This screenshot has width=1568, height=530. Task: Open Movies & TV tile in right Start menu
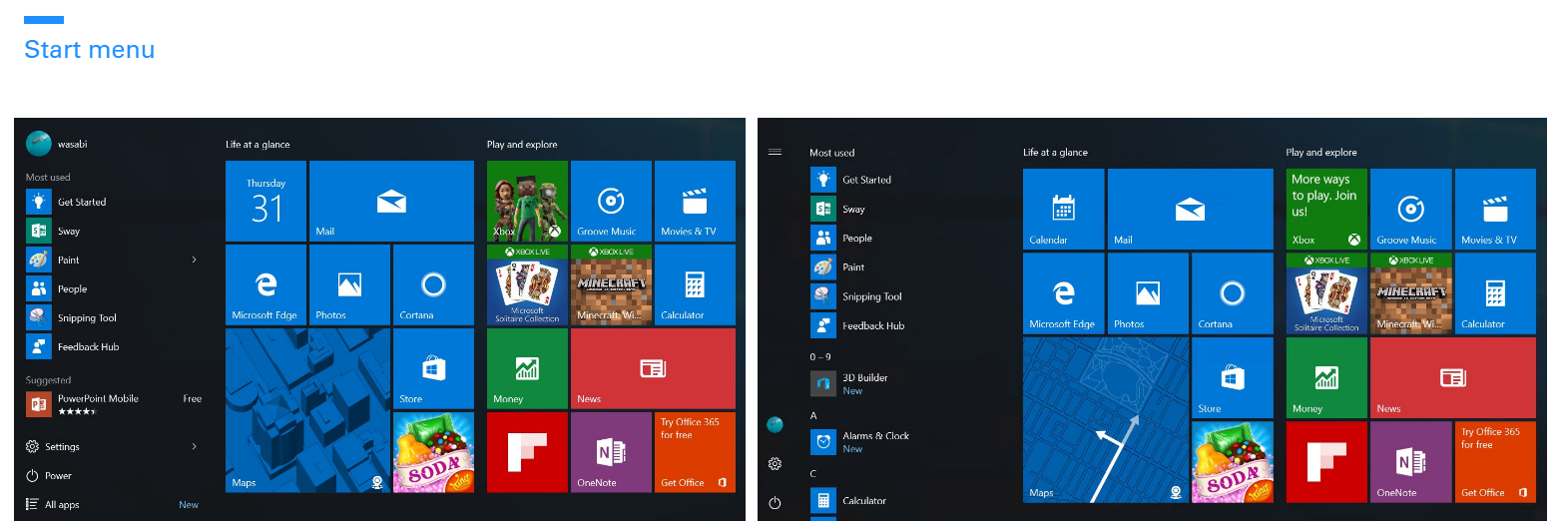pos(1495,209)
